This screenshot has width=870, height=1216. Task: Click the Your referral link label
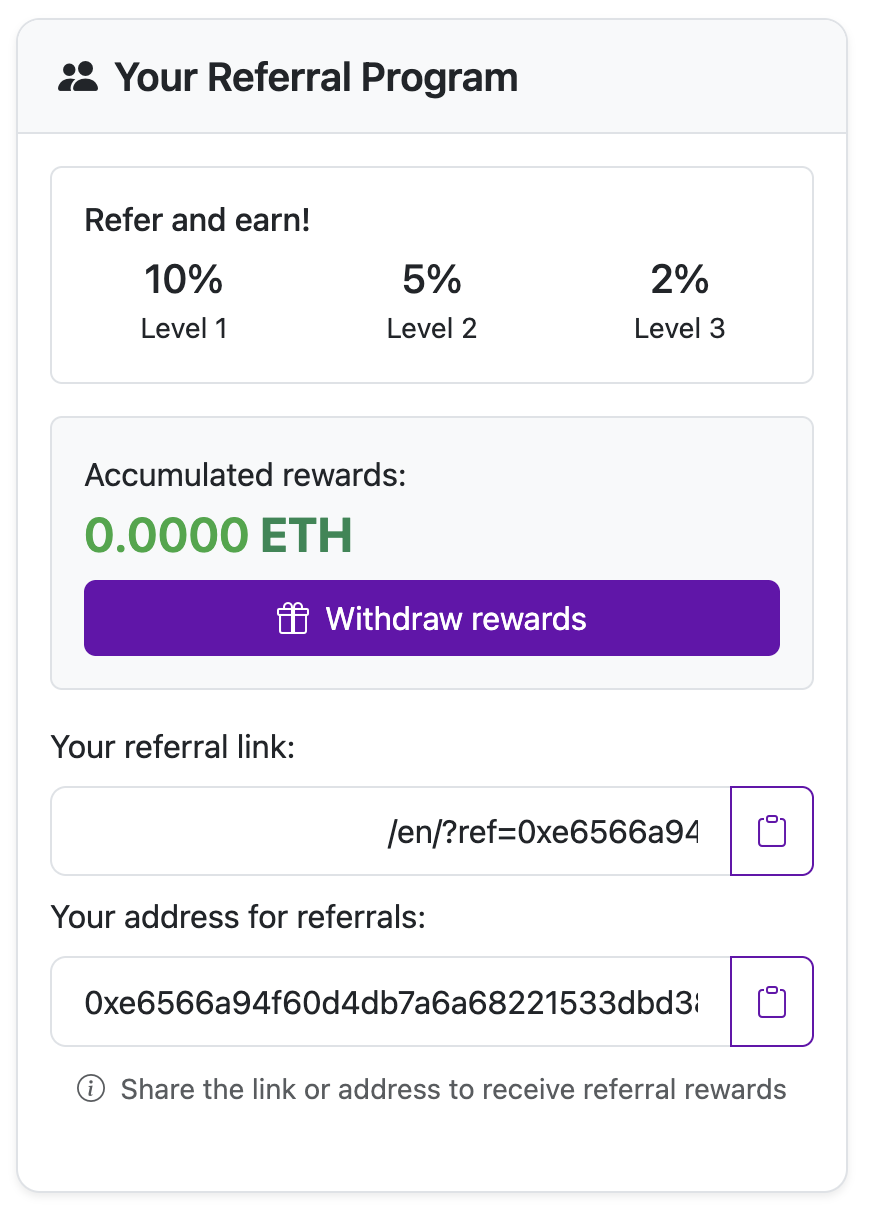(x=173, y=746)
